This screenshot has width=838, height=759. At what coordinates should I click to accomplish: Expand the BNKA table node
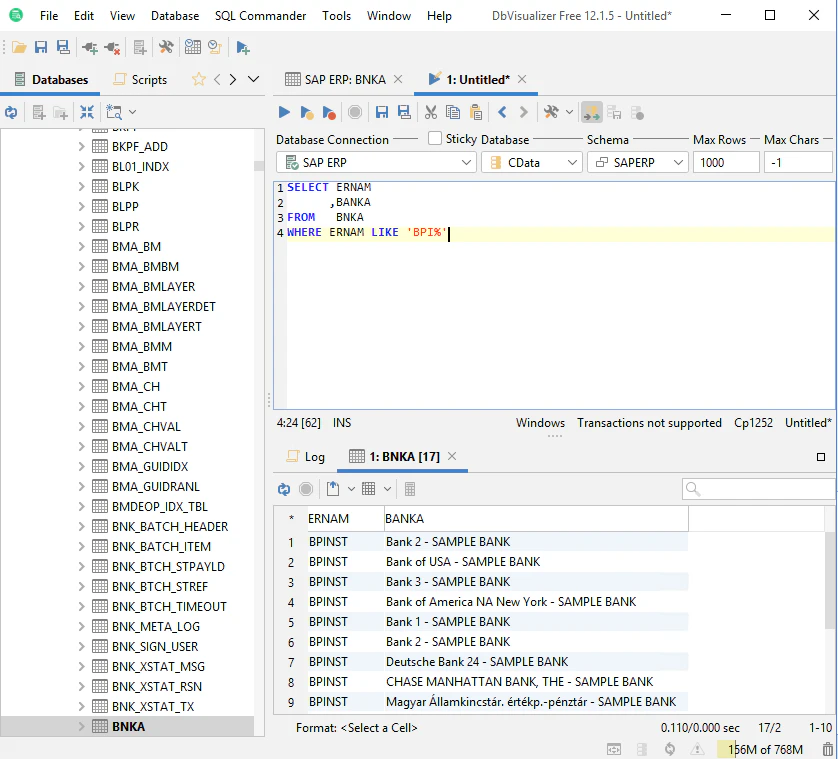click(x=81, y=726)
